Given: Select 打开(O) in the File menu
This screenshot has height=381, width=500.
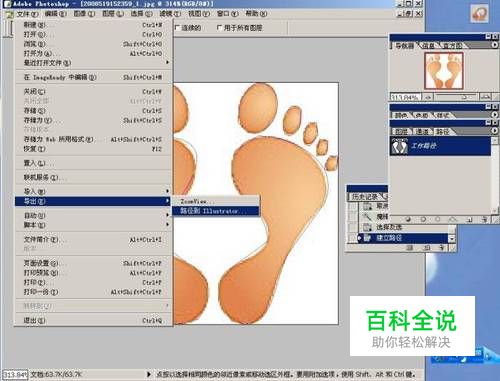Looking at the screenshot, I should pyautogui.click(x=93, y=34).
